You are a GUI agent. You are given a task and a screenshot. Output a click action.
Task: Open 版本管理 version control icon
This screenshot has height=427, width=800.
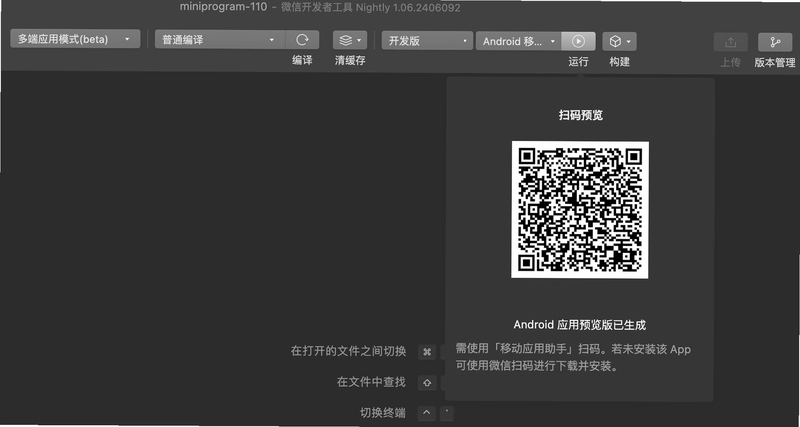coord(775,42)
